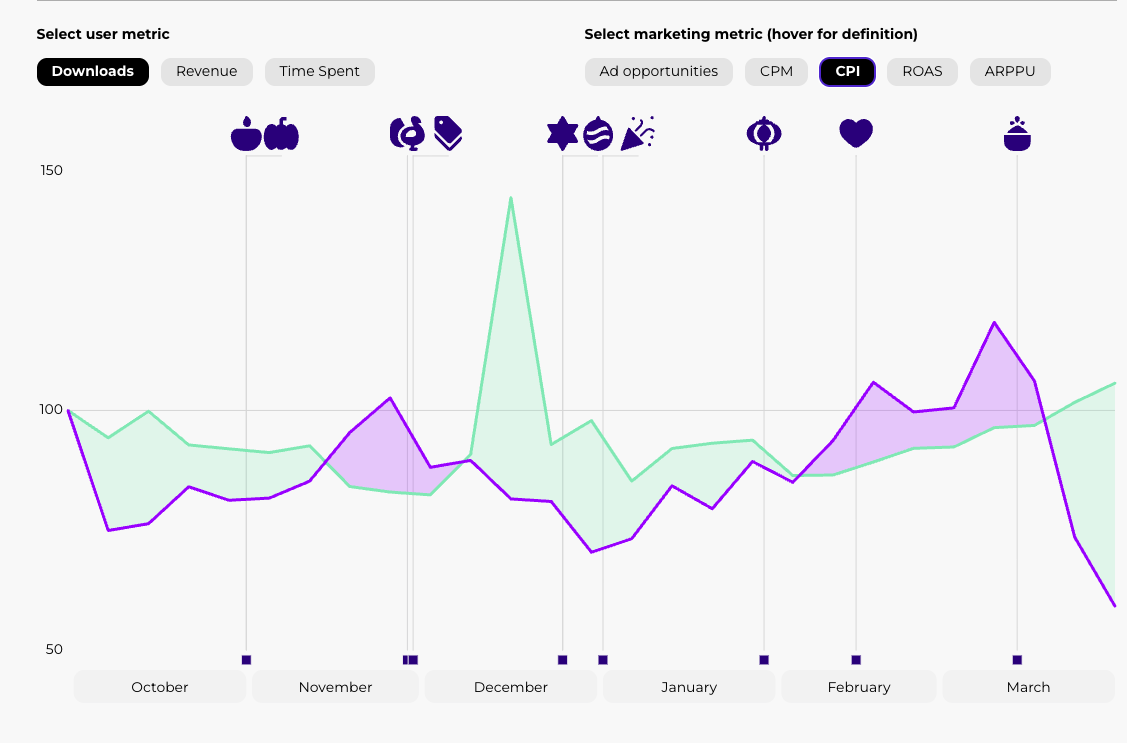Click the Lunar New Year lantern icon
Image resolution: width=1127 pixels, height=743 pixels.
[x=764, y=134]
